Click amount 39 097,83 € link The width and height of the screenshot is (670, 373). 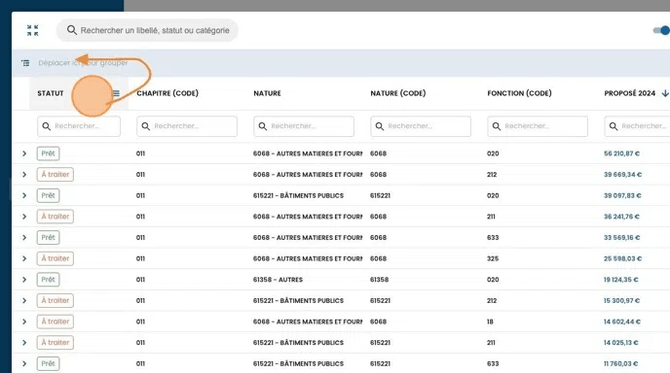click(x=622, y=195)
